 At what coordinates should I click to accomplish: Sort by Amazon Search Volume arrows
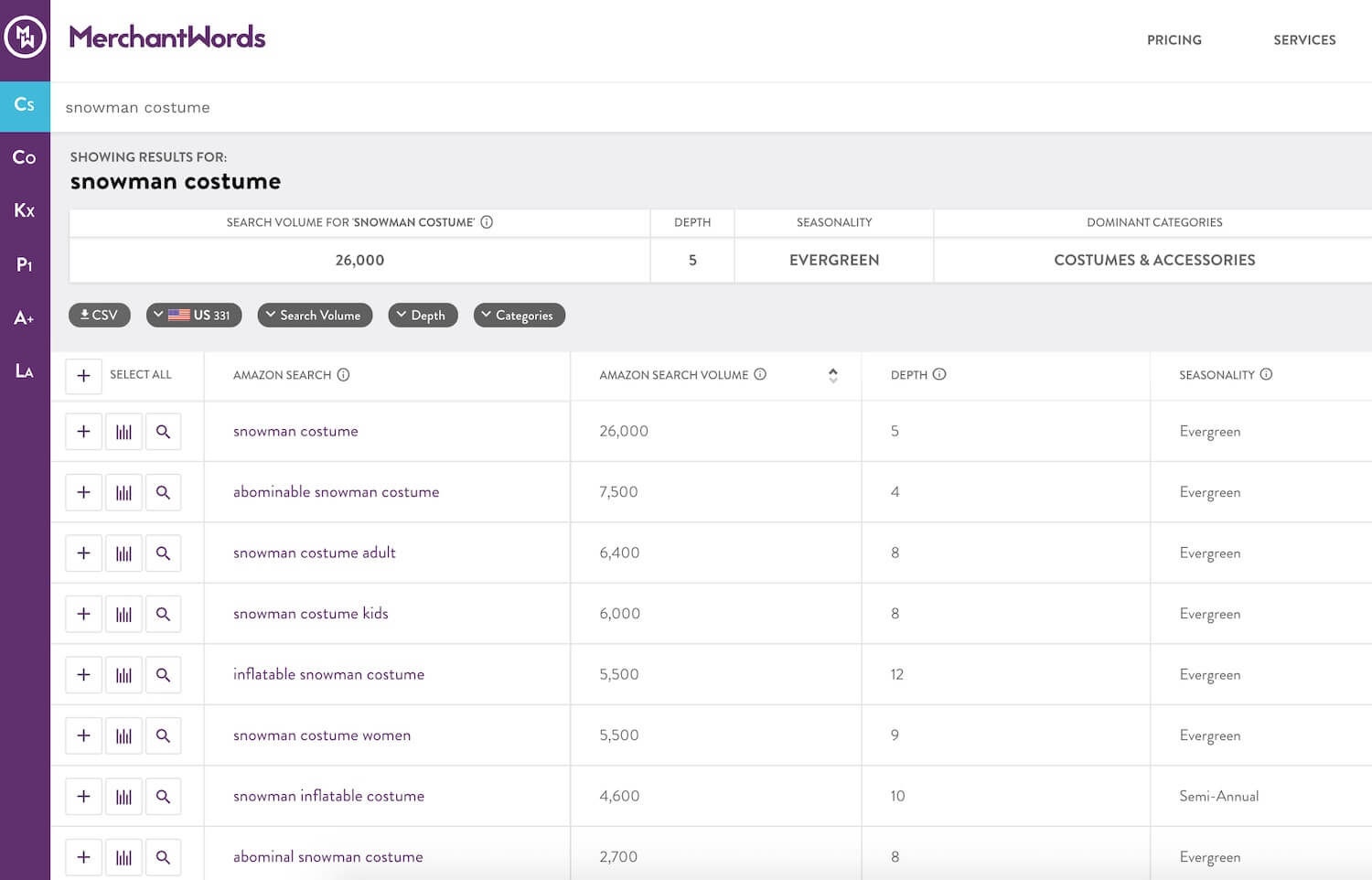[833, 375]
